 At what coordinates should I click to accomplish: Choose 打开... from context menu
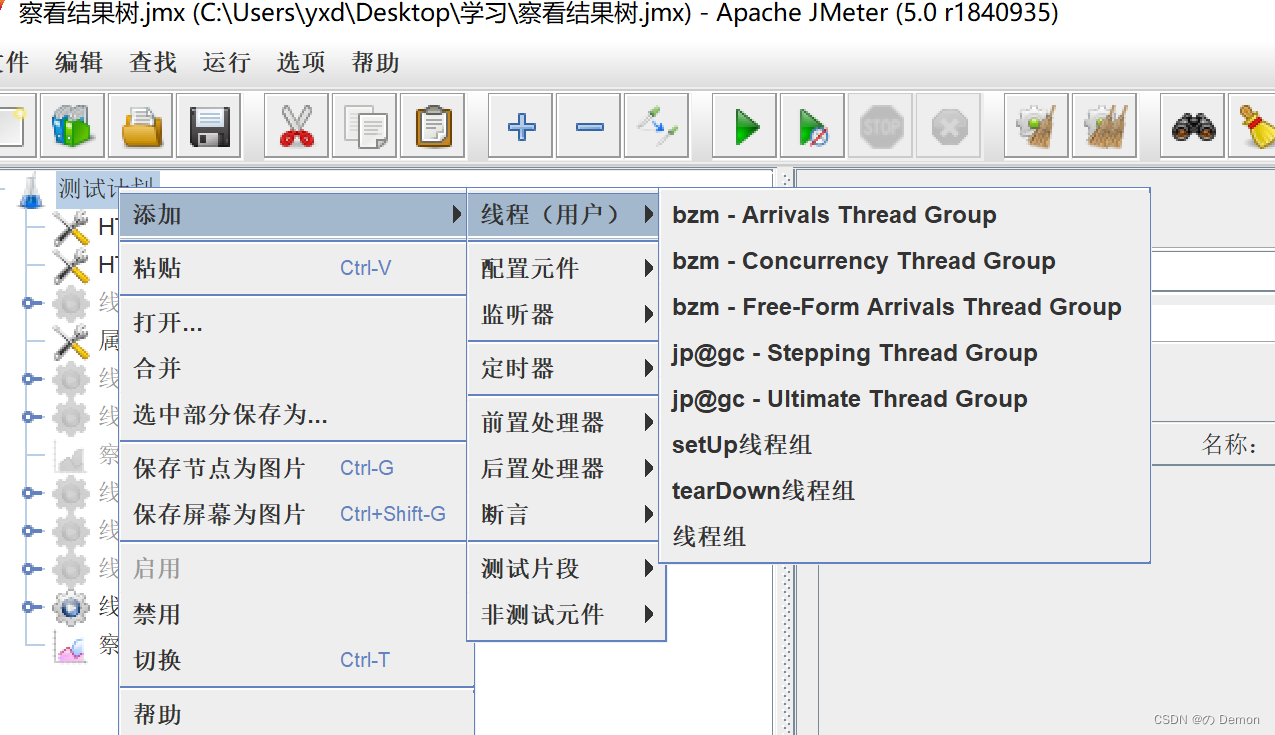(293, 322)
